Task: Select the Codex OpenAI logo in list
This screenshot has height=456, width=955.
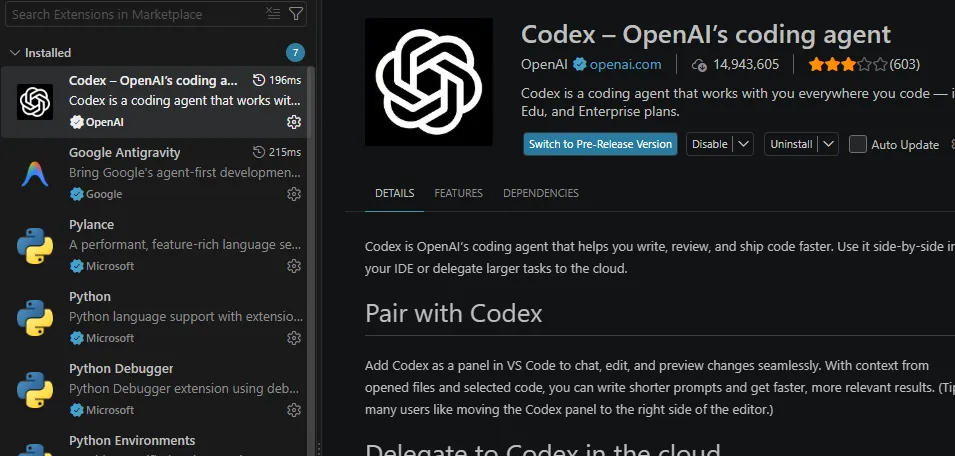Action: pyautogui.click(x=35, y=102)
